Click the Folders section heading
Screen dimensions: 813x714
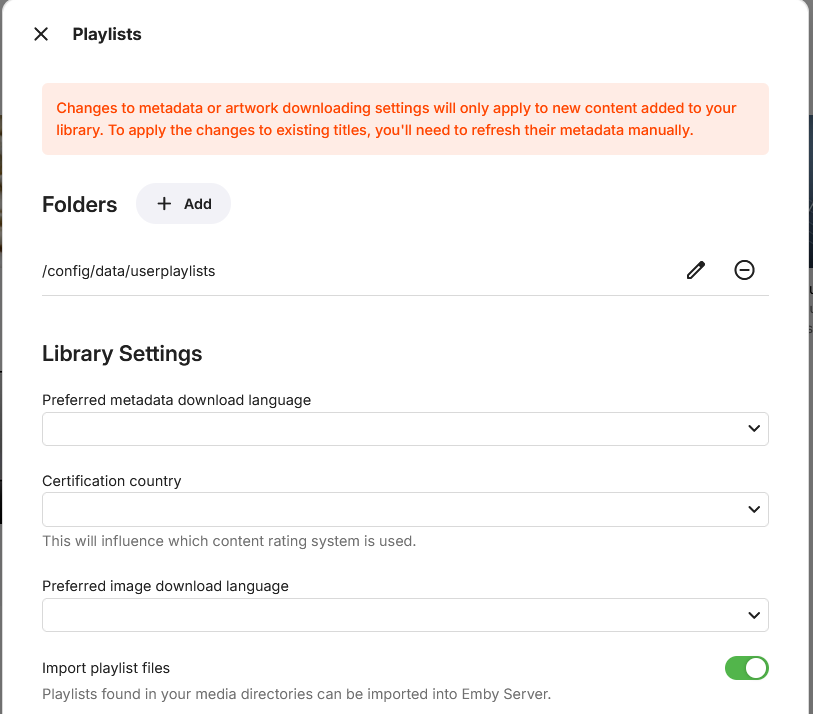point(80,205)
